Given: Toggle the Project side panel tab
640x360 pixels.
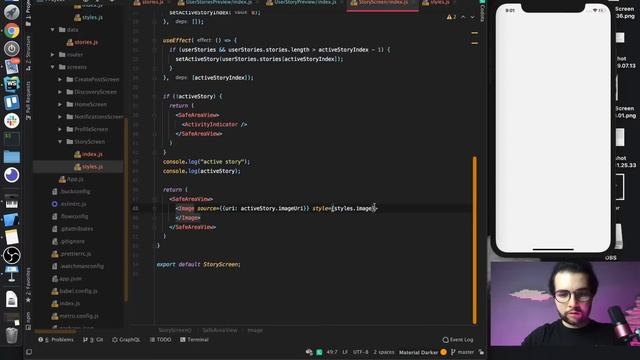Looking at the screenshot, I should [x=28, y=12].
